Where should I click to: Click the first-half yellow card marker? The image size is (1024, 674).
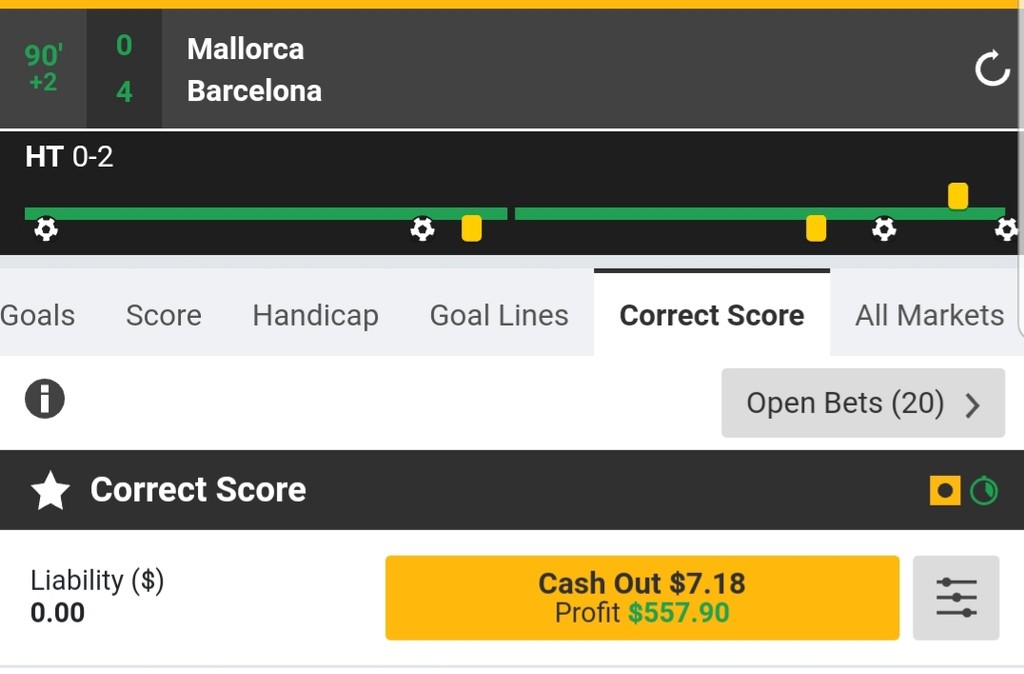471,229
